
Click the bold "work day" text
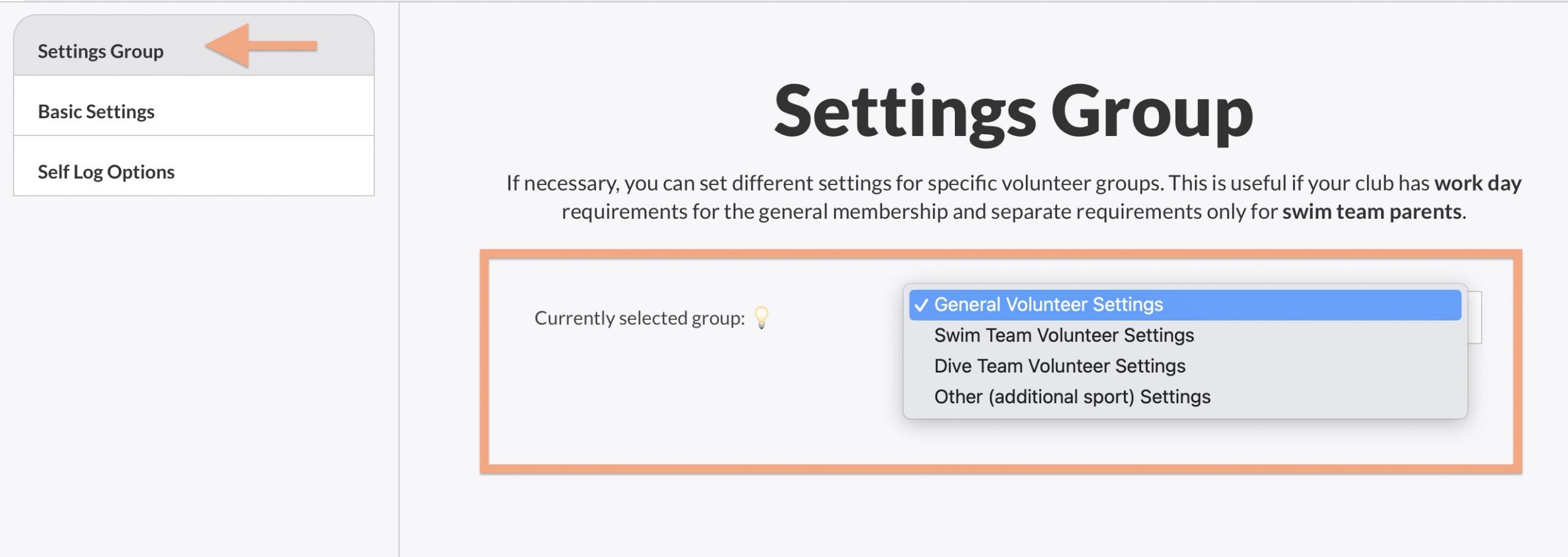coord(1477,183)
